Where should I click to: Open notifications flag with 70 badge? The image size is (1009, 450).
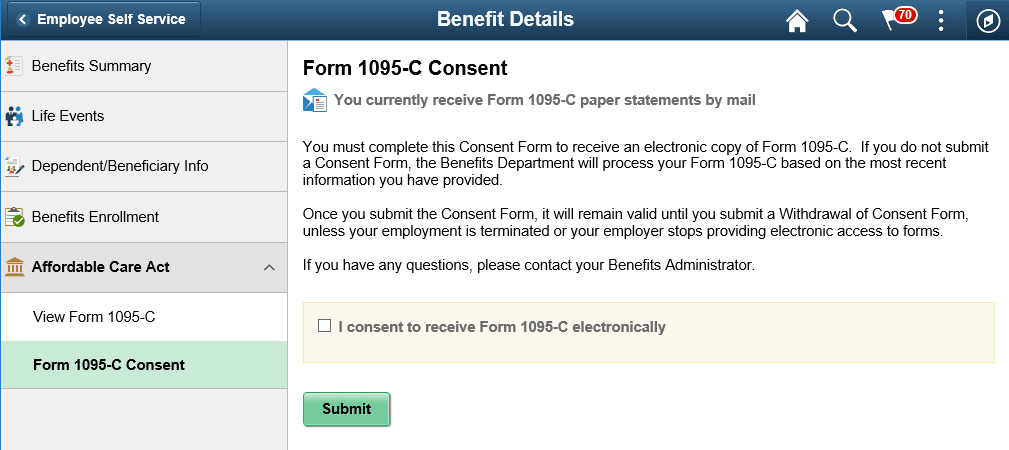point(893,20)
